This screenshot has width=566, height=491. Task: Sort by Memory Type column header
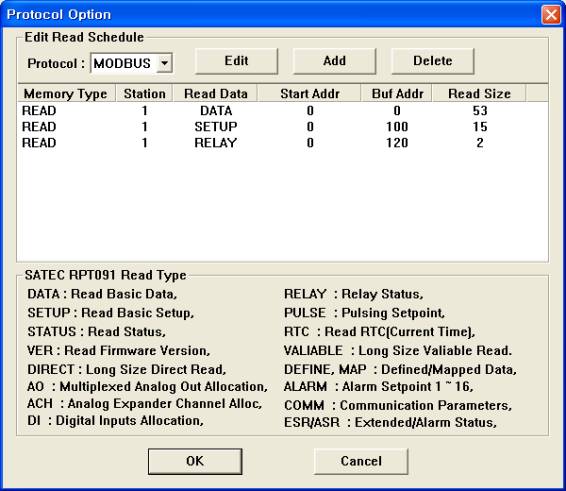66,94
